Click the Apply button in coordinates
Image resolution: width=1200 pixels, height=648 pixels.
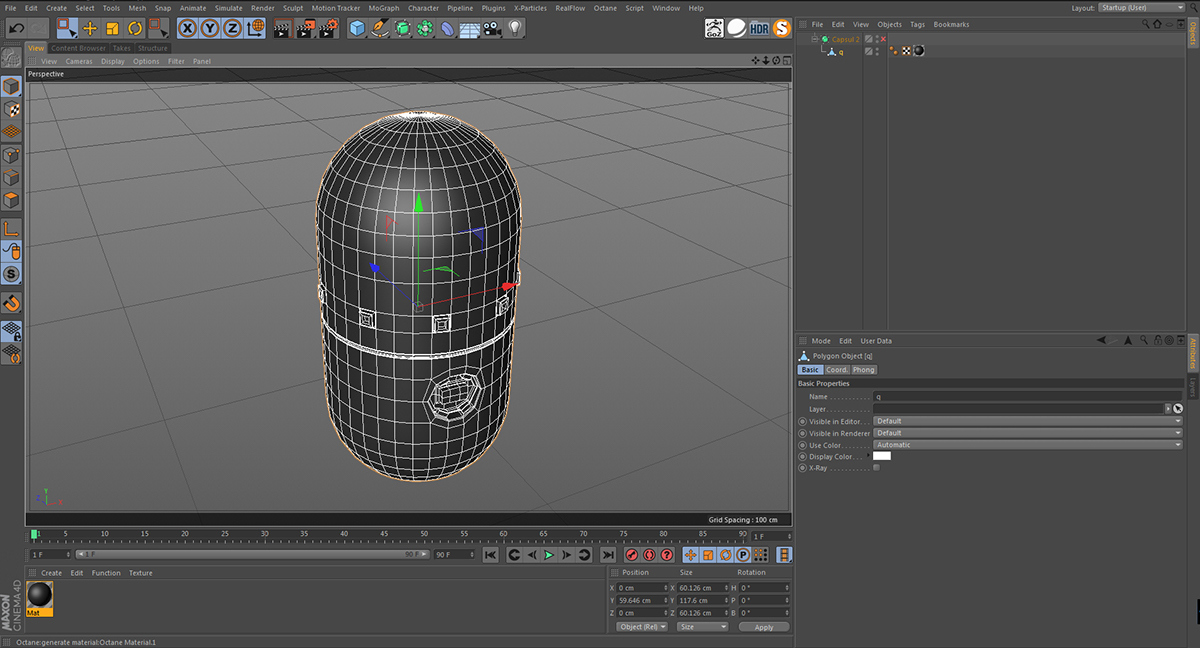click(764, 627)
